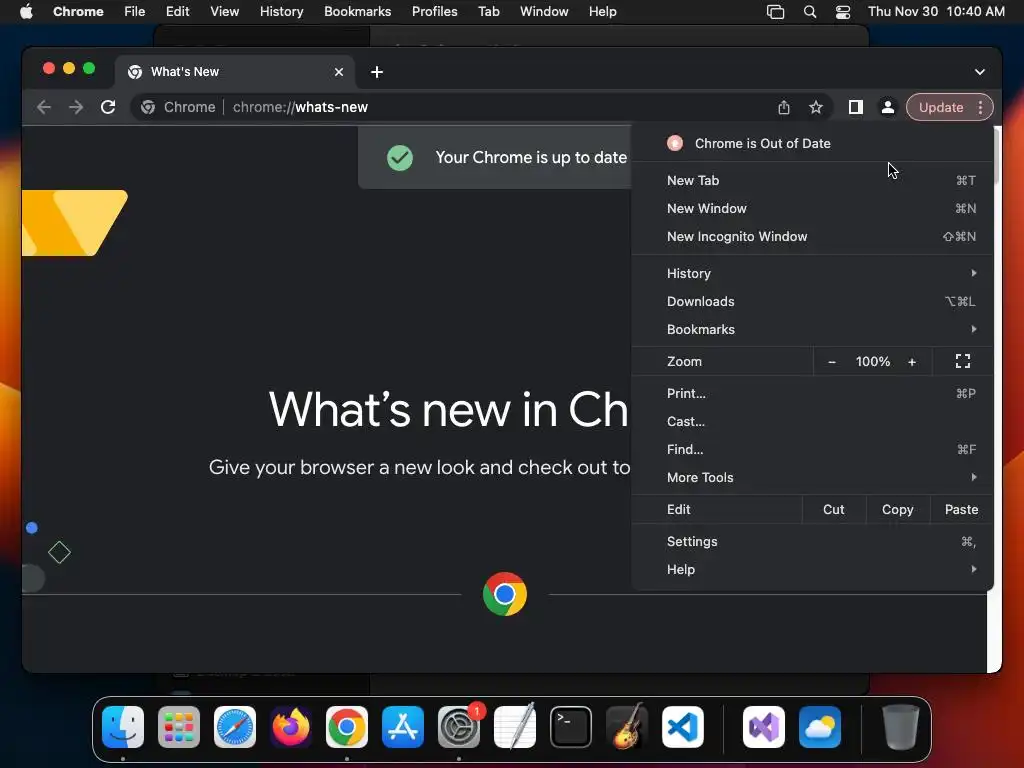Viewport: 1024px width, 768px height.
Task: Open Control Center in menu bar
Action: pos(843,12)
